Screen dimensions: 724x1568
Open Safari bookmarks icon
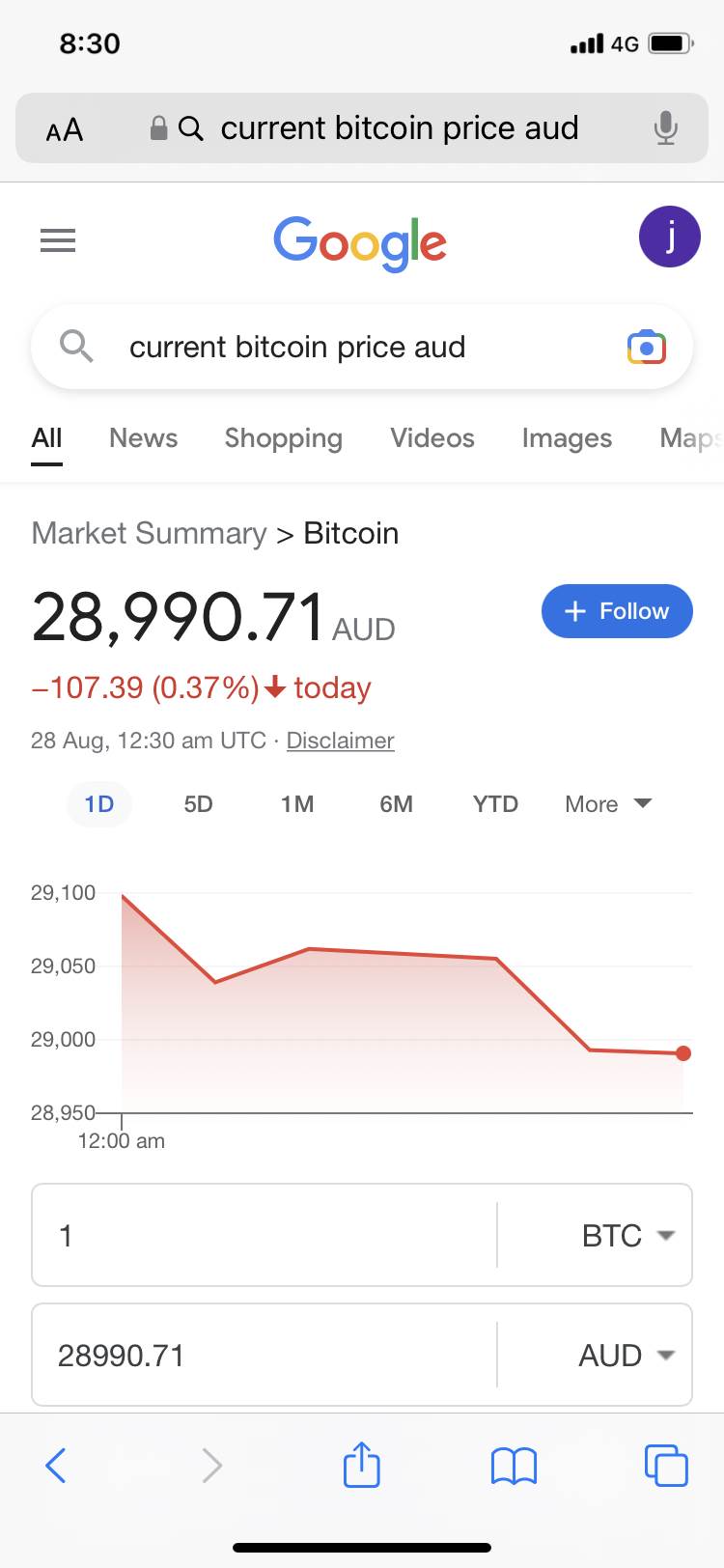(514, 1466)
